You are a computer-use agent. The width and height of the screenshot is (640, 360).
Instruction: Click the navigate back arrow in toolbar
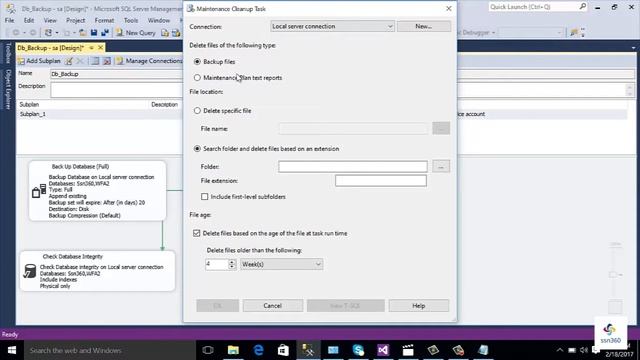point(16,33)
